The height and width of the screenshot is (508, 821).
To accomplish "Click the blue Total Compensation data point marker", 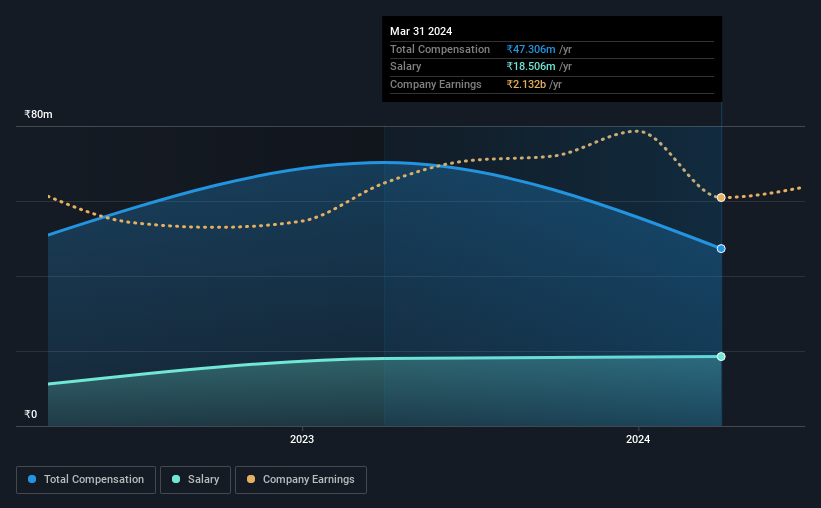I will (721, 249).
